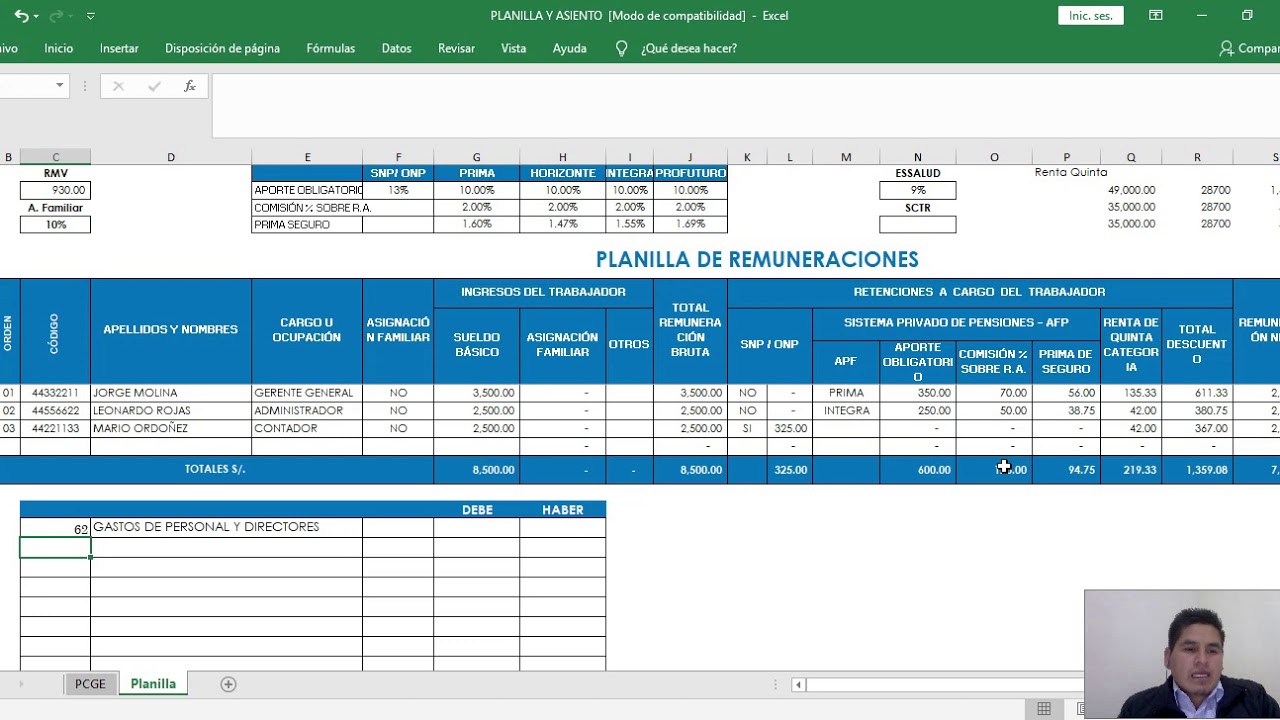Switch to the Planilla sheet tab

153,684
